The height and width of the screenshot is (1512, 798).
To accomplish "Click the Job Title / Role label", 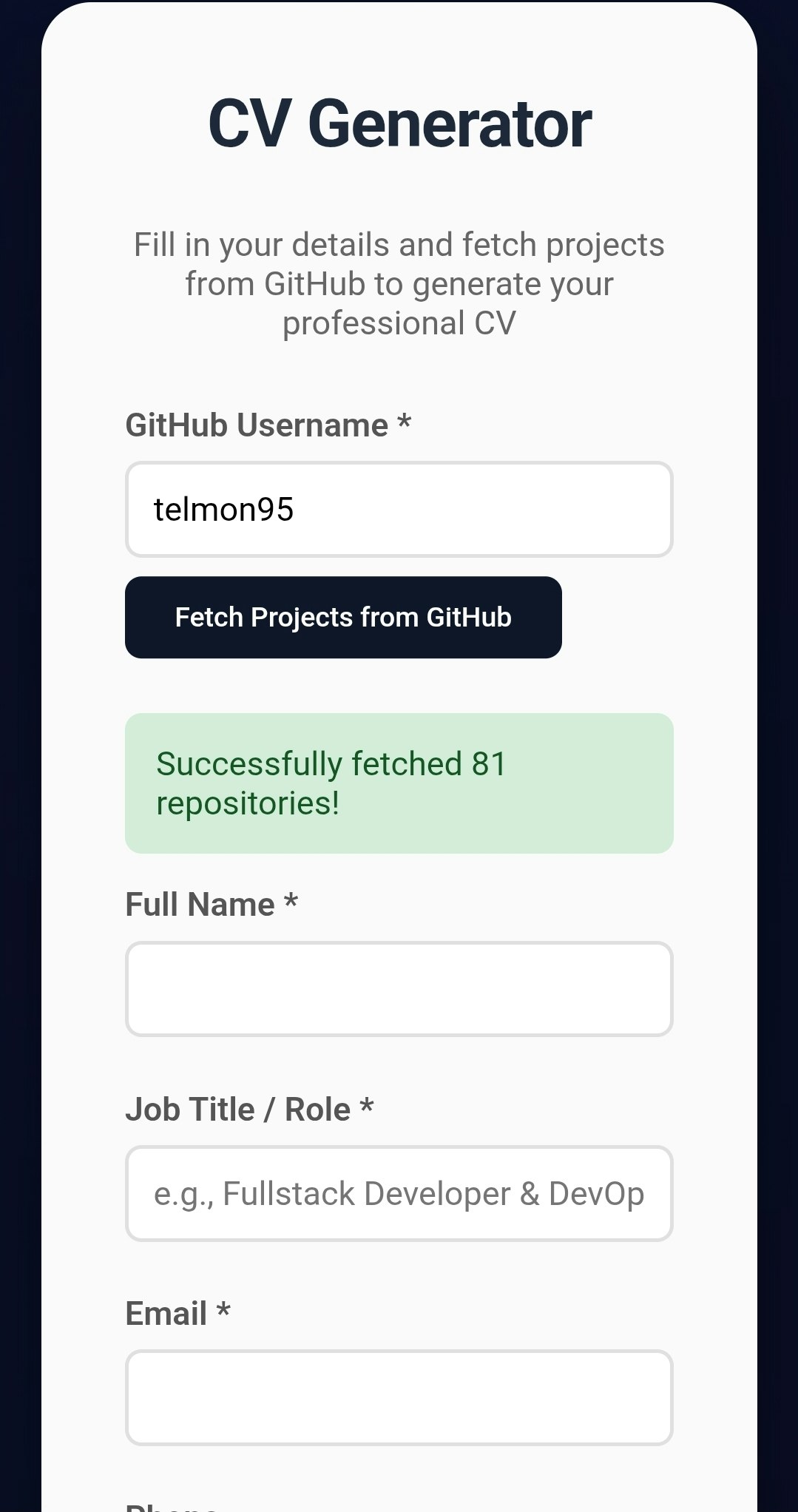I will [238, 1108].
